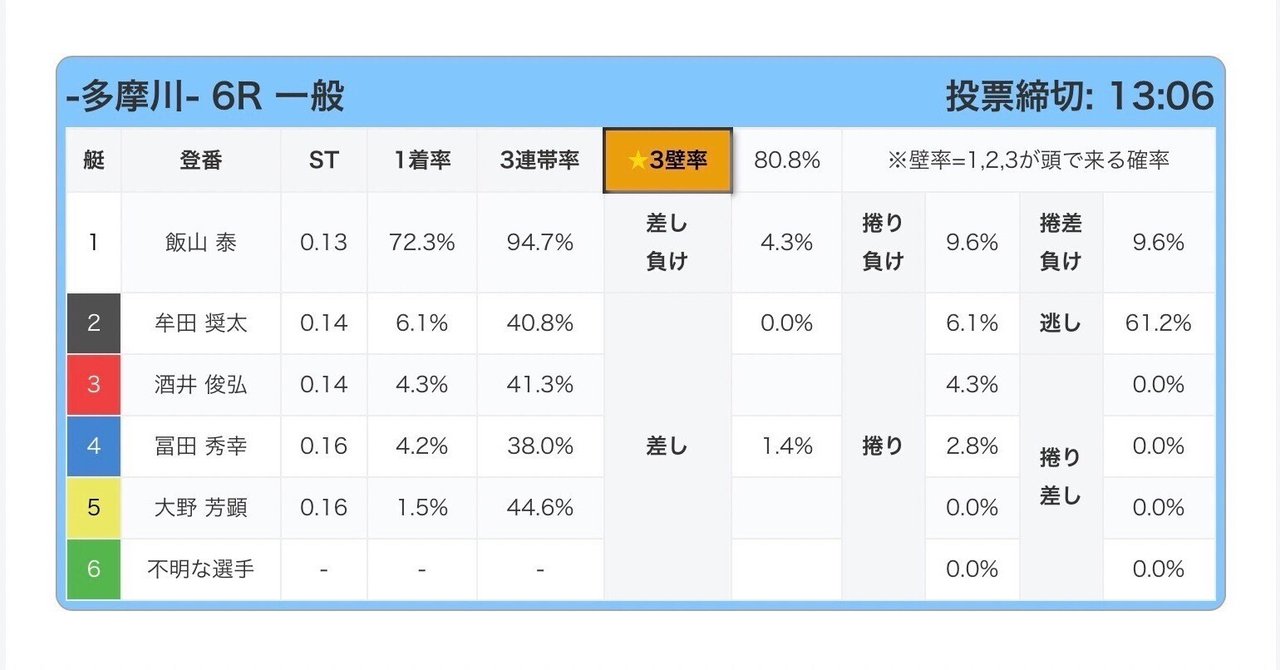
Task: Click racer 大野 芳顕
Action: tap(201, 508)
